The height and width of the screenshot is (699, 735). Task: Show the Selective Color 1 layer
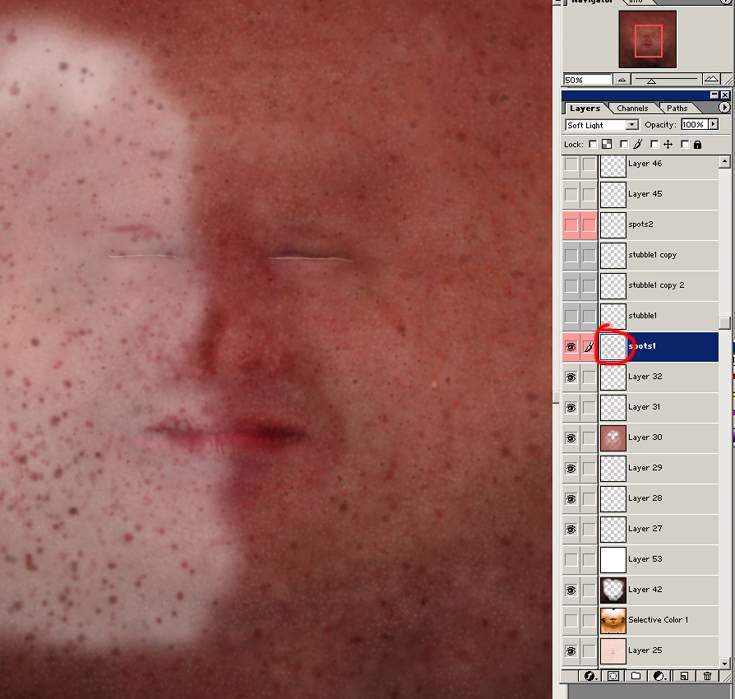[x=571, y=621]
